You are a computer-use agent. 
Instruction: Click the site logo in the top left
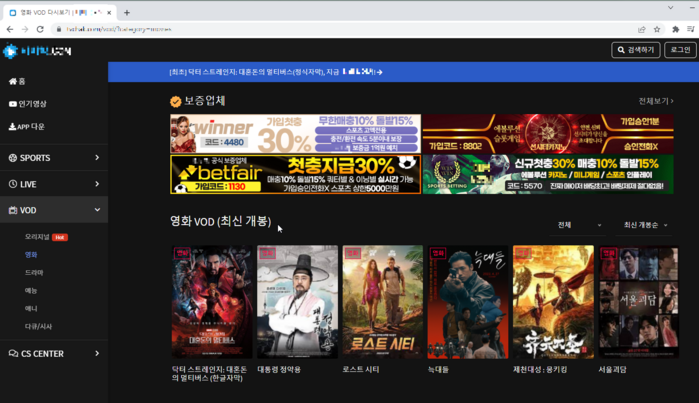tap(37, 51)
